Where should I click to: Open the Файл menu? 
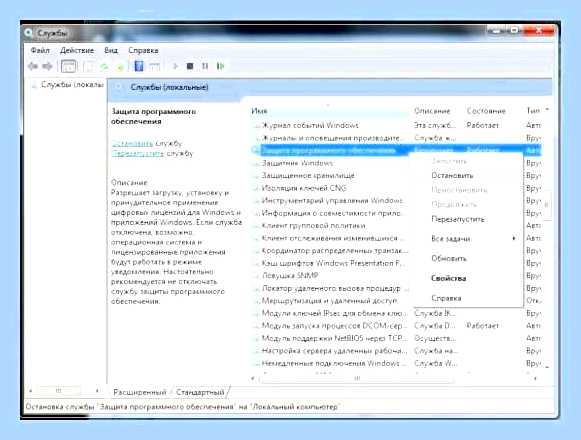(40, 50)
